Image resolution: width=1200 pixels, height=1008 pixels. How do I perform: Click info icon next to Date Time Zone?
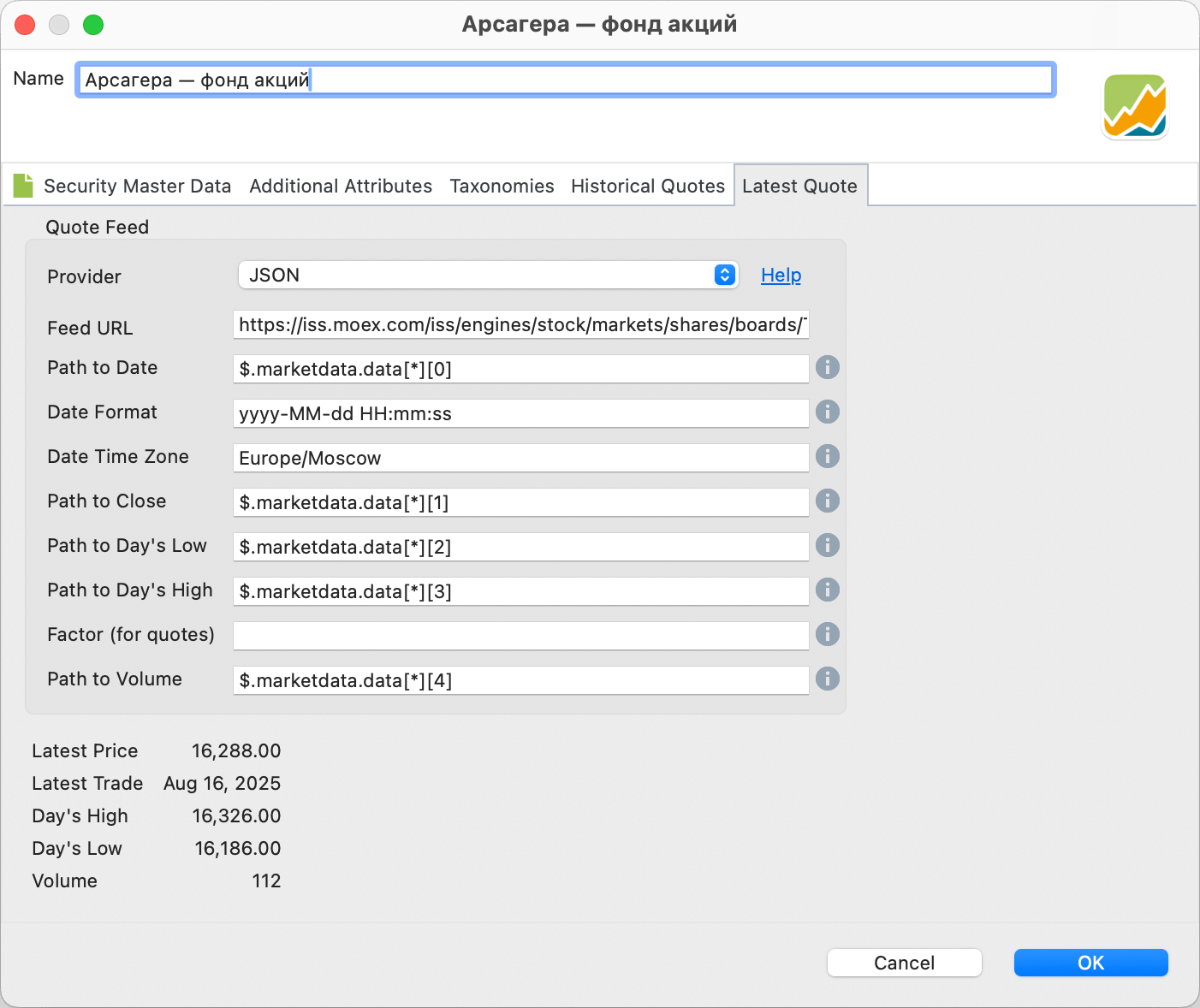[827, 456]
